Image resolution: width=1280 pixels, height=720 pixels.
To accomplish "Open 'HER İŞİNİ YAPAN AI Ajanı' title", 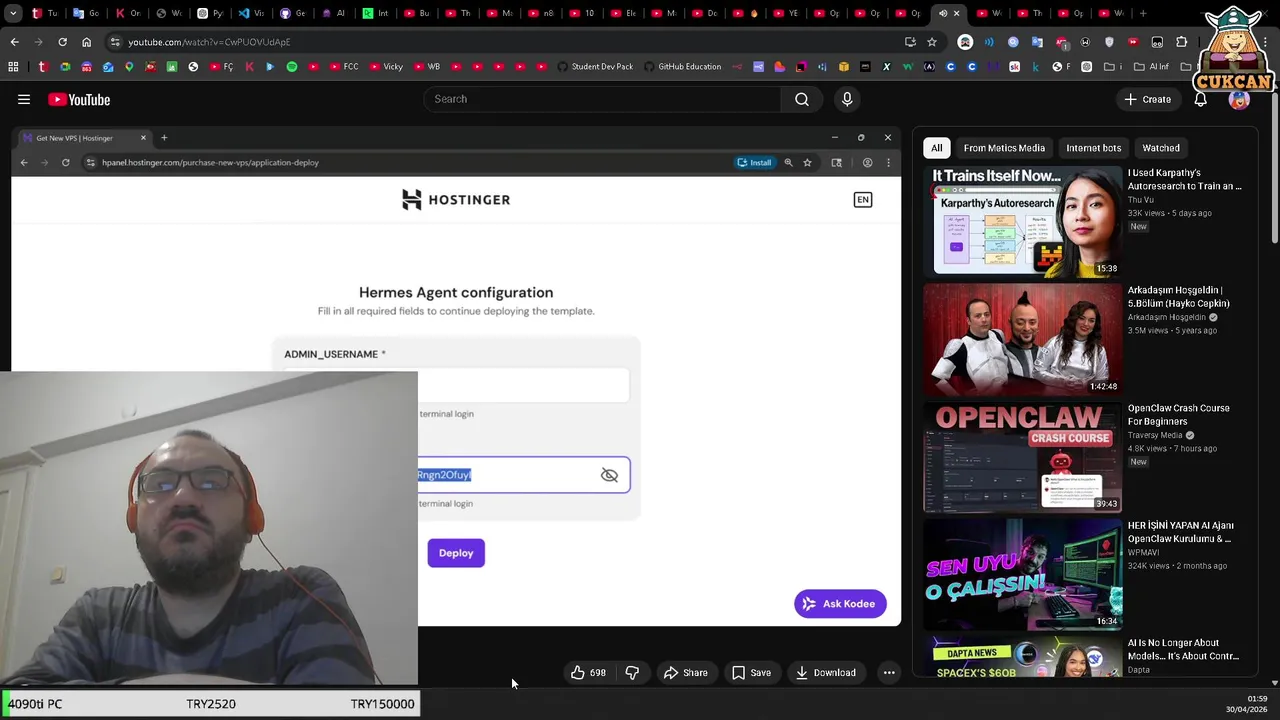I will coord(1181,532).
